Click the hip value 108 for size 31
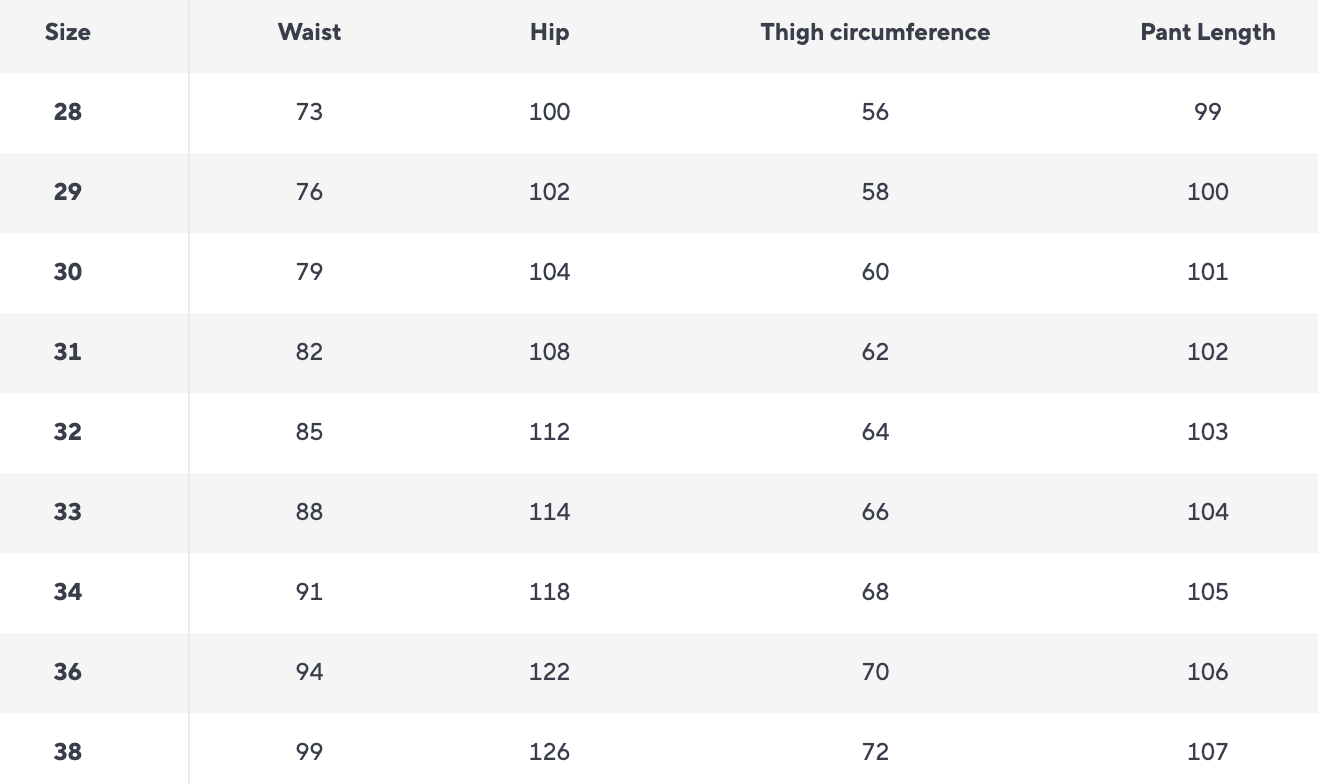This screenshot has width=1318, height=784. [549, 352]
